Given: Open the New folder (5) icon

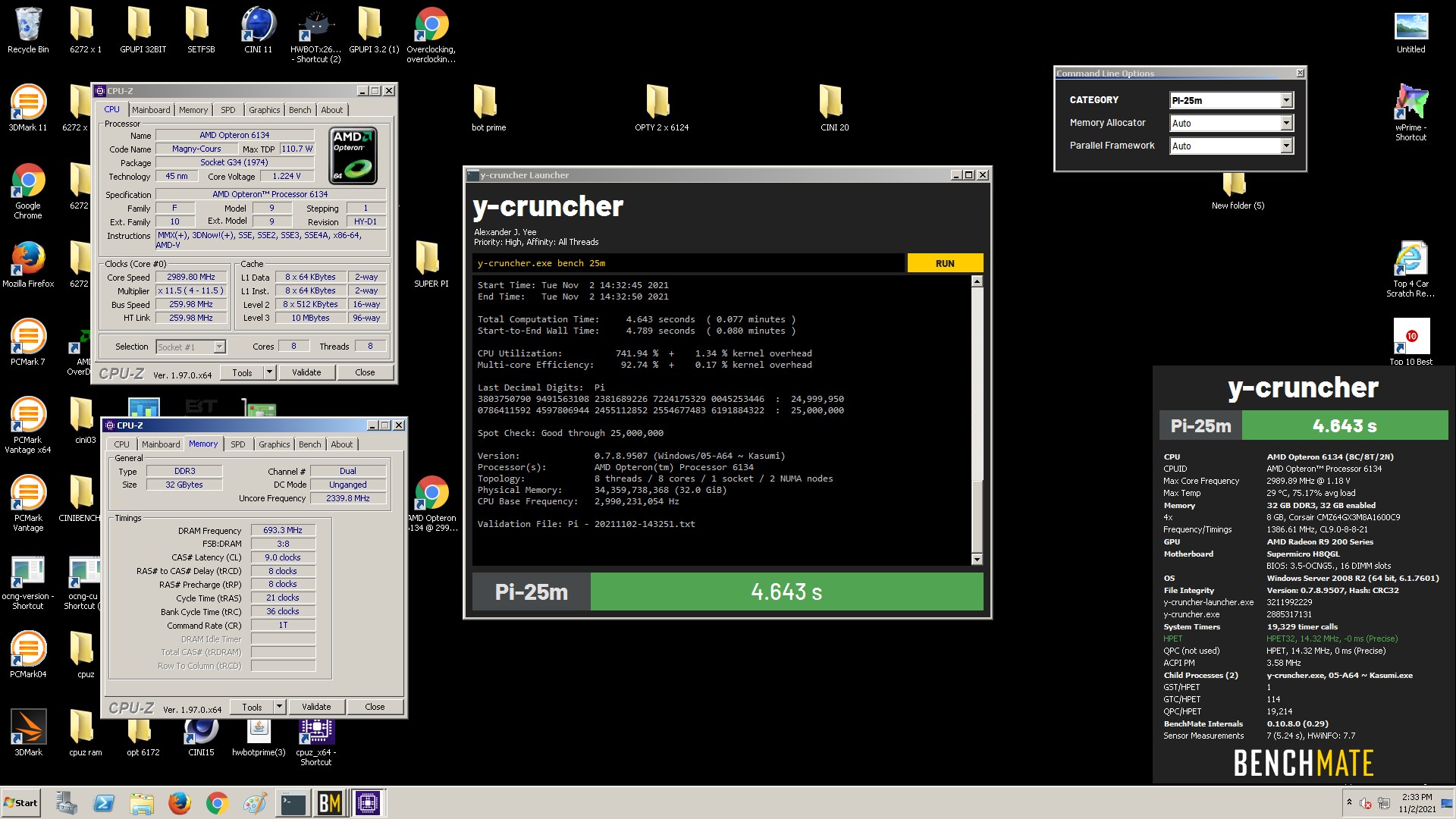Looking at the screenshot, I should click(x=1238, y=191).
